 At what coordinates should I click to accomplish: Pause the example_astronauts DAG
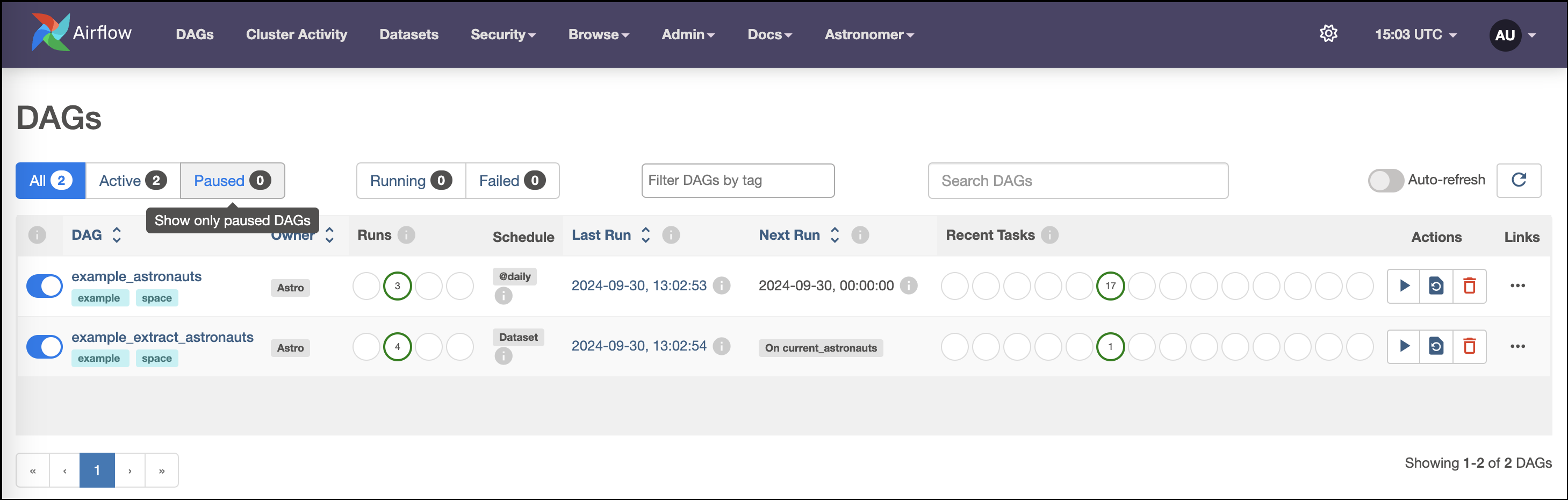pyautogui.click(x=44, y=285)
